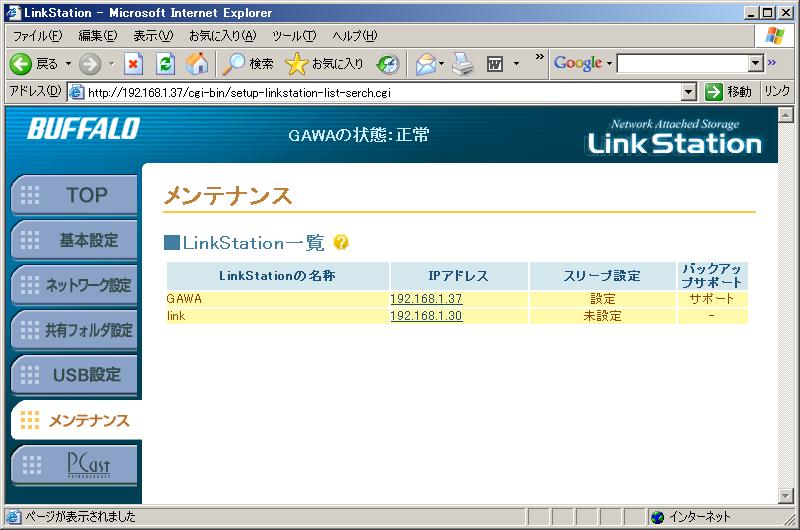
Task: Select the メンテナンス sidebar page
Action: pyautogui.click(x=76, y=420)
